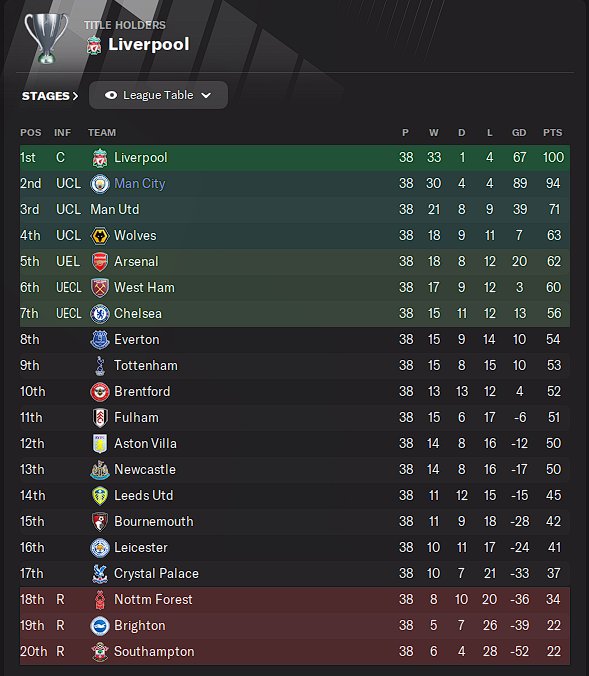
Task: Click the Chelsea club crest
Action: (100, 313)
